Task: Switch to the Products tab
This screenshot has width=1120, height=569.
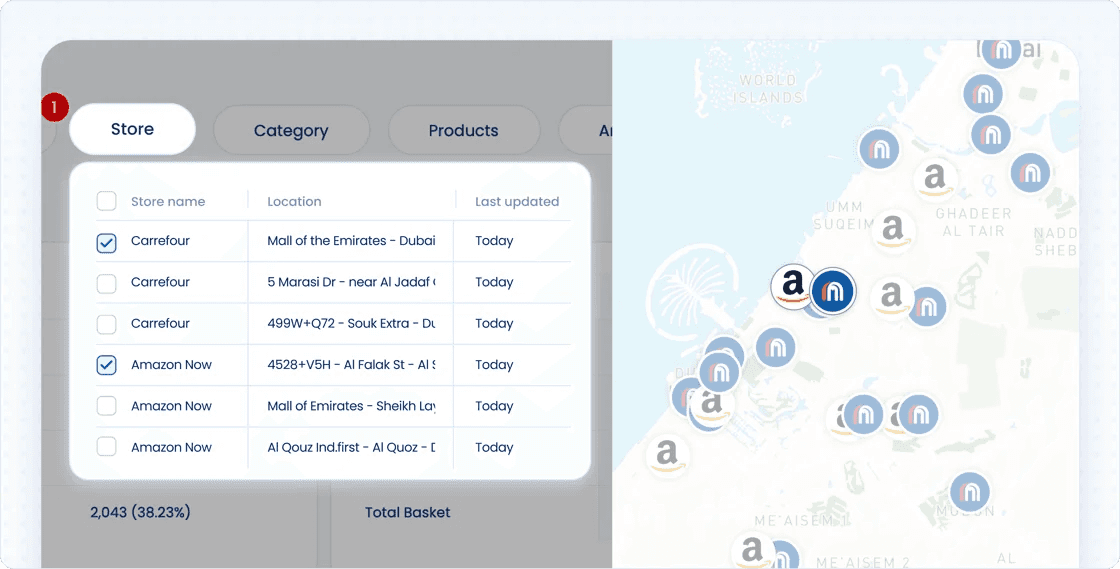Action: [x=464, y=131]
